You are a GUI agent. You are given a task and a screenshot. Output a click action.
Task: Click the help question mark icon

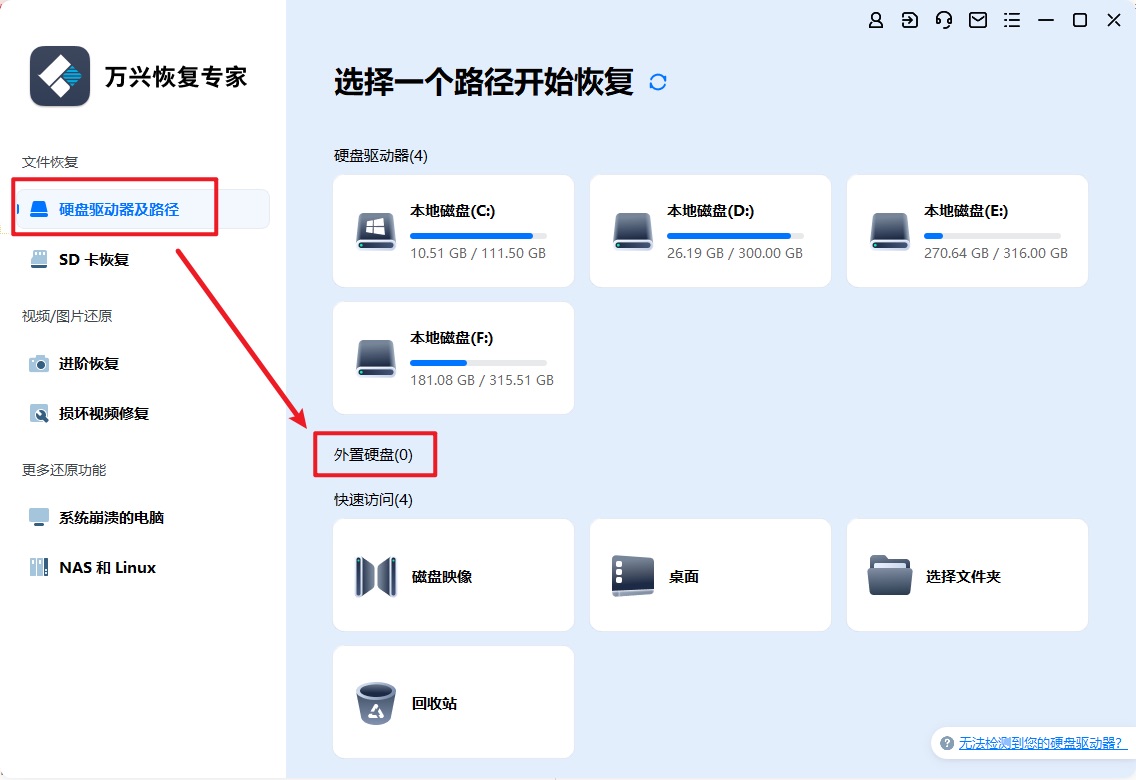coord(946,743)
